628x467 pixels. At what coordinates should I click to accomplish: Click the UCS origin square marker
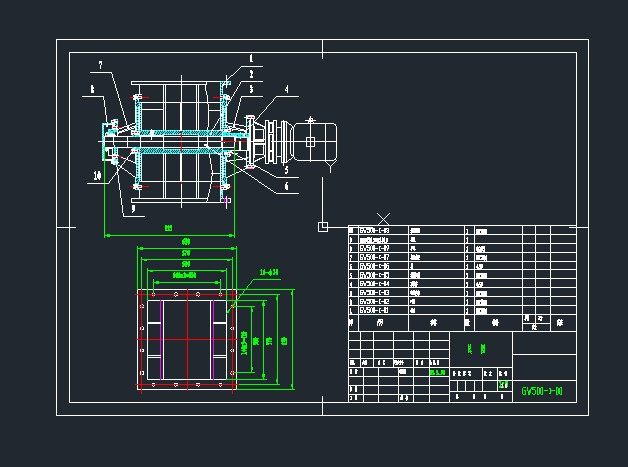[x=323, y=227]
